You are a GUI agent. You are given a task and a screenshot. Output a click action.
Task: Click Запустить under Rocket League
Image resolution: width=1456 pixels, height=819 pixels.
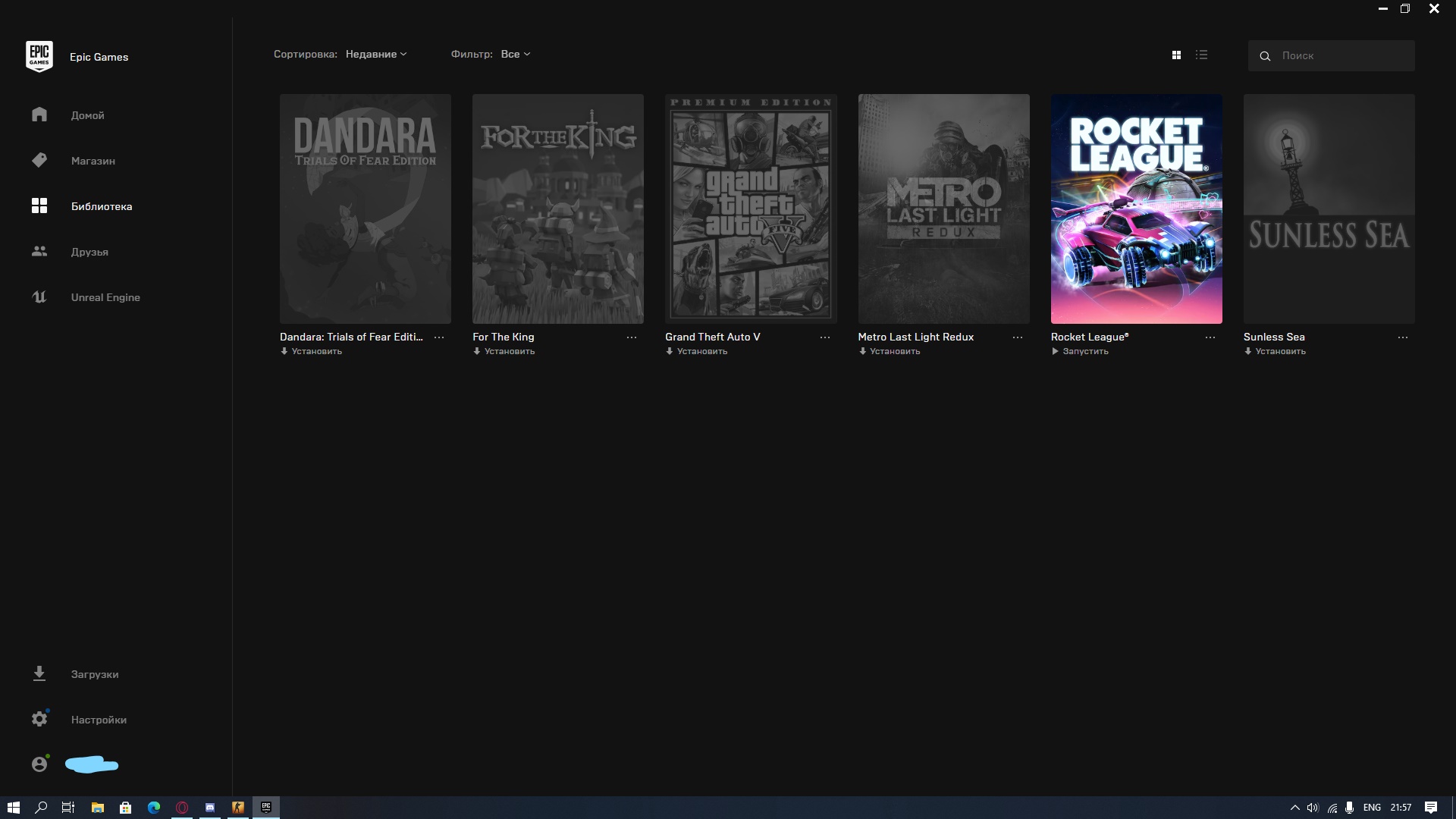pyautogui.click(x=1080, y=351)
